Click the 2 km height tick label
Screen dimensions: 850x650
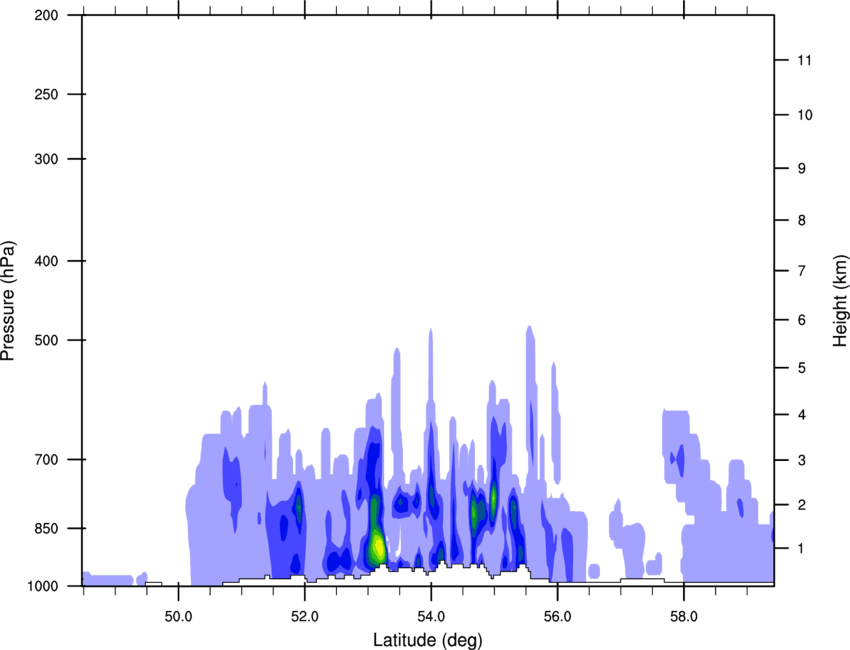point(802,505)
